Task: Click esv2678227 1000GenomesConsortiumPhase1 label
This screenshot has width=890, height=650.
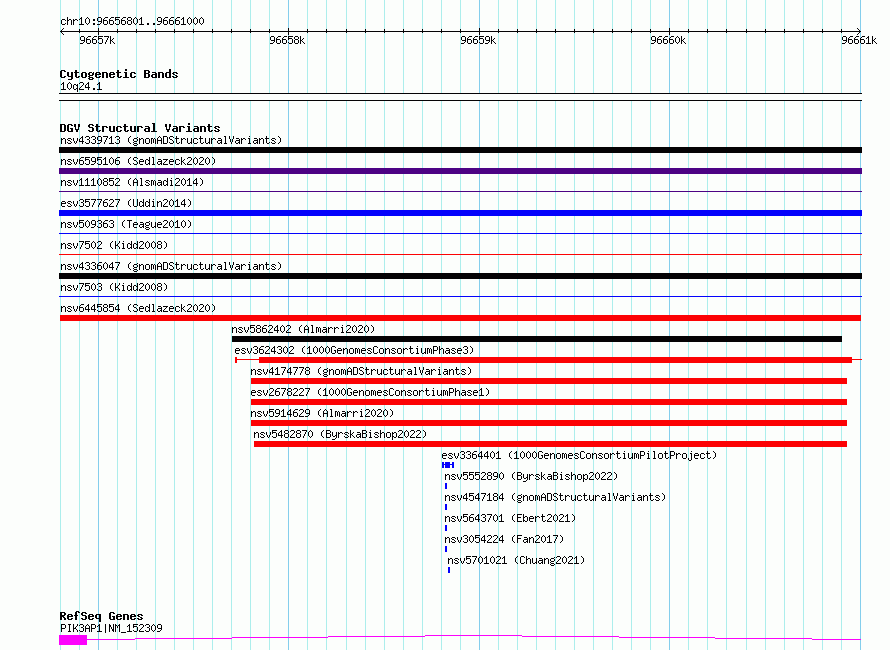Action: tap(370, 392)
